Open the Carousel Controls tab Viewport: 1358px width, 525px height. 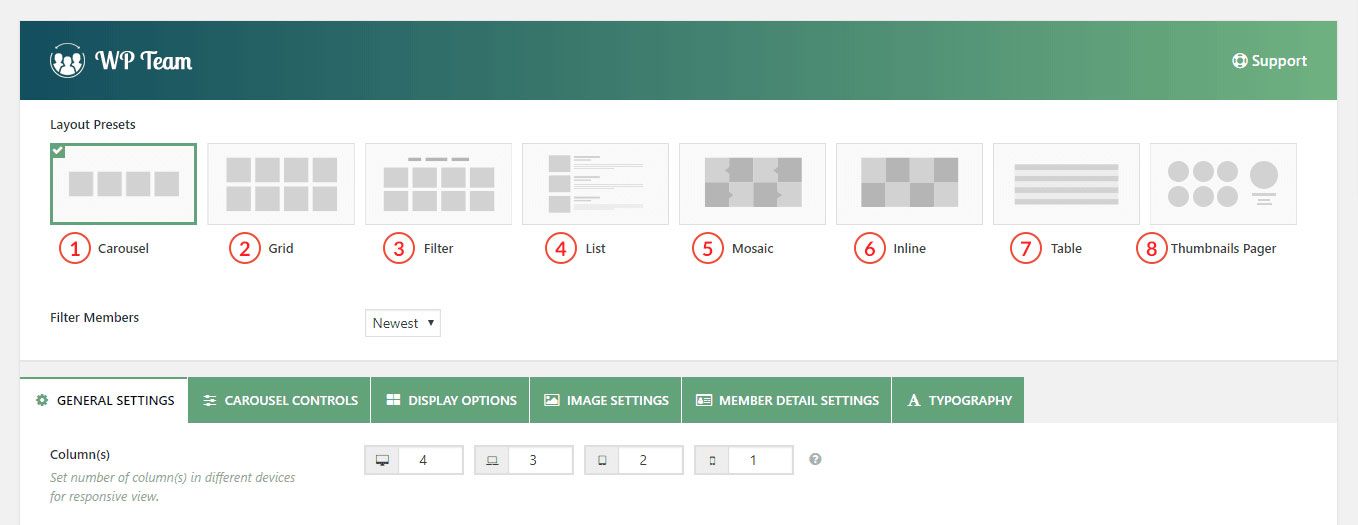pos(279,400)
